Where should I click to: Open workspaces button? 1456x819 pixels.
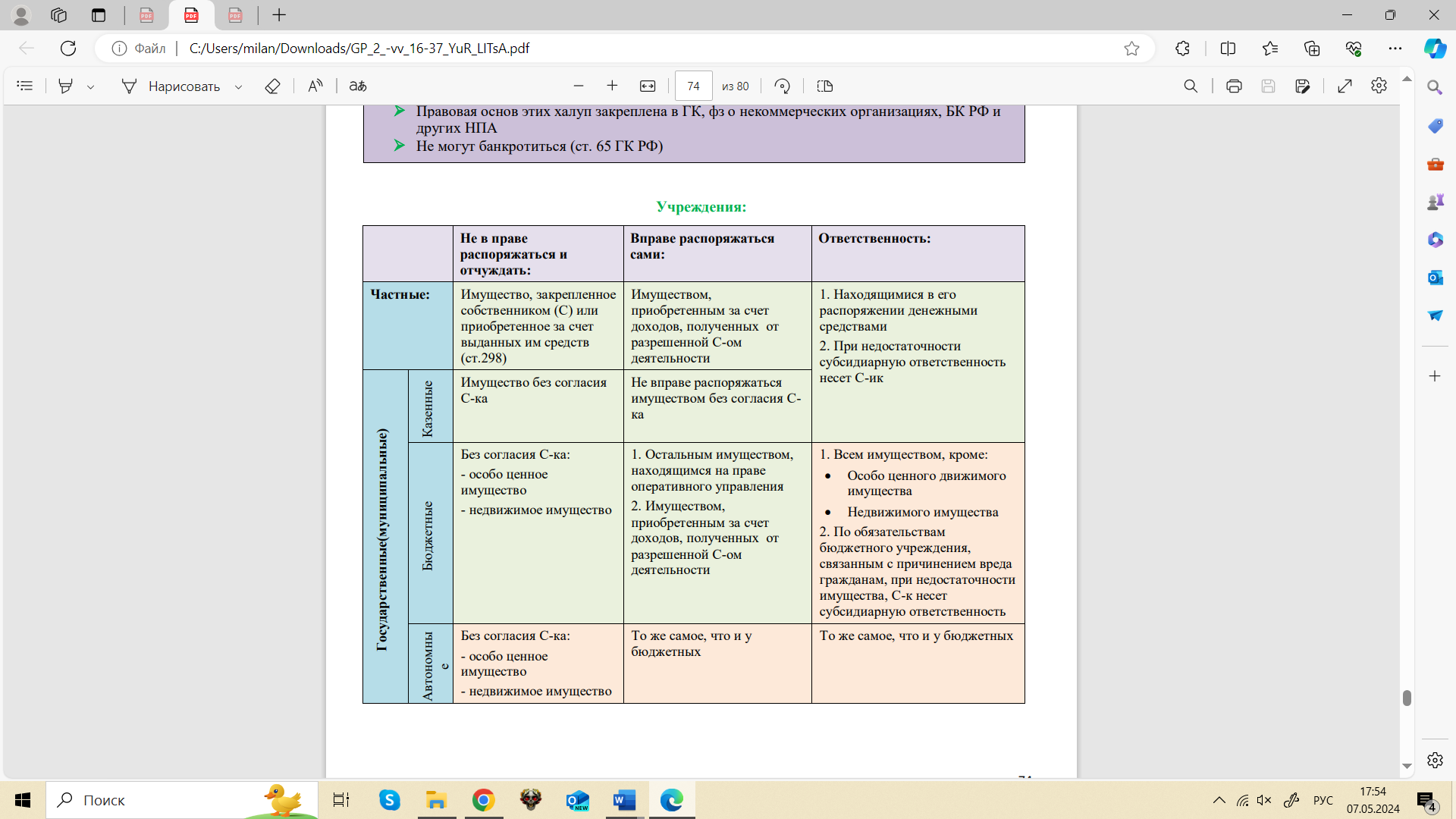point(59,15)
